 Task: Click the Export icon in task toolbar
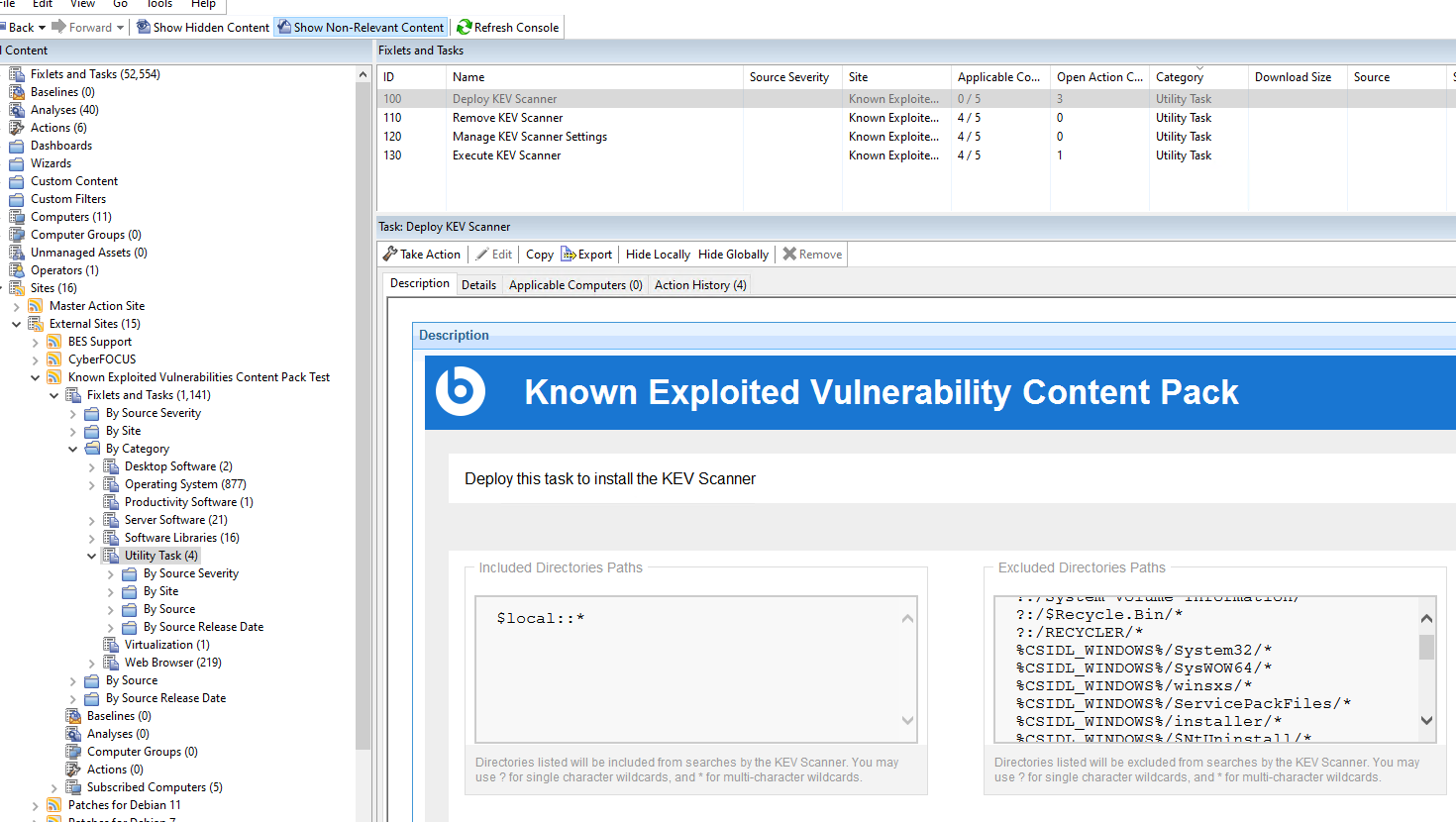pos(569,255)
